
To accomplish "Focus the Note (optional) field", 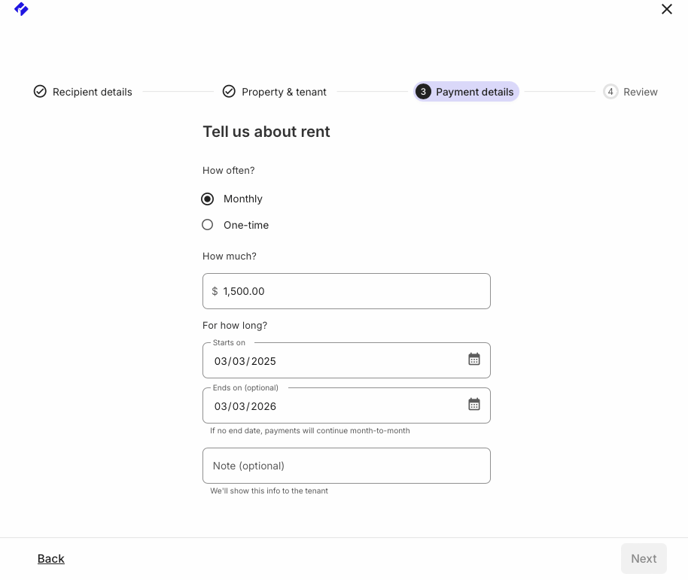I will (346, 465).
